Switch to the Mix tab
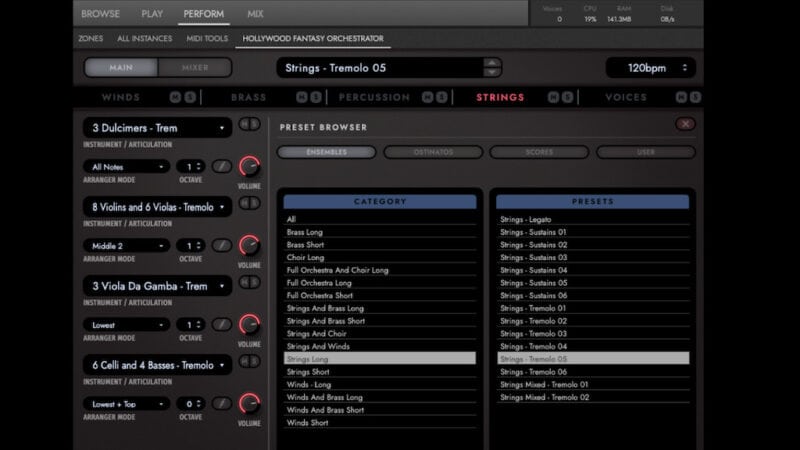Screen dimensions: 800x450 click(x=255, y=14)
